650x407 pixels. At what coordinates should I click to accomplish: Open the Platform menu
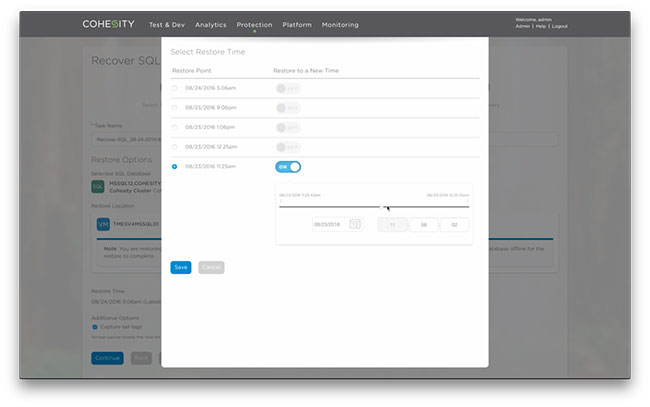(x=297, y=24)
